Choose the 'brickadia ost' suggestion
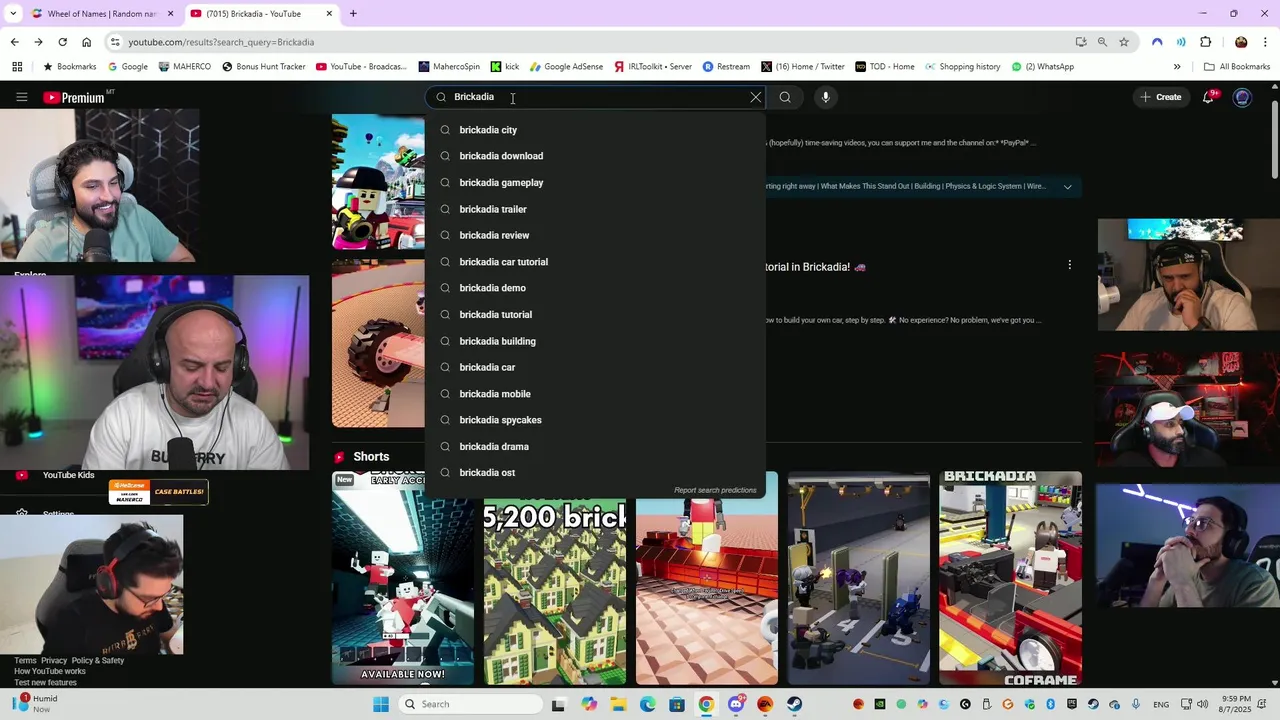This screenshot has height=720, width=1280. (595, 473)
